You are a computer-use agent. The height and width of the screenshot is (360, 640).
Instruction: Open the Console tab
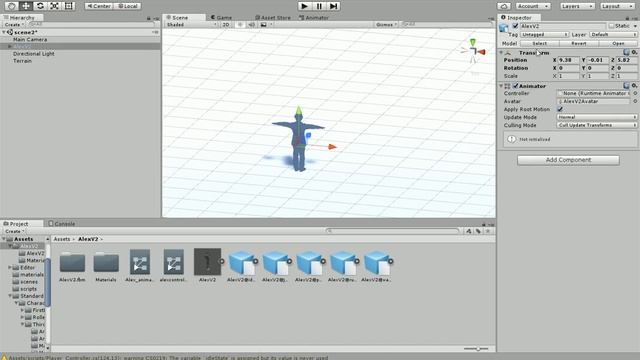(x=62, y=224)
